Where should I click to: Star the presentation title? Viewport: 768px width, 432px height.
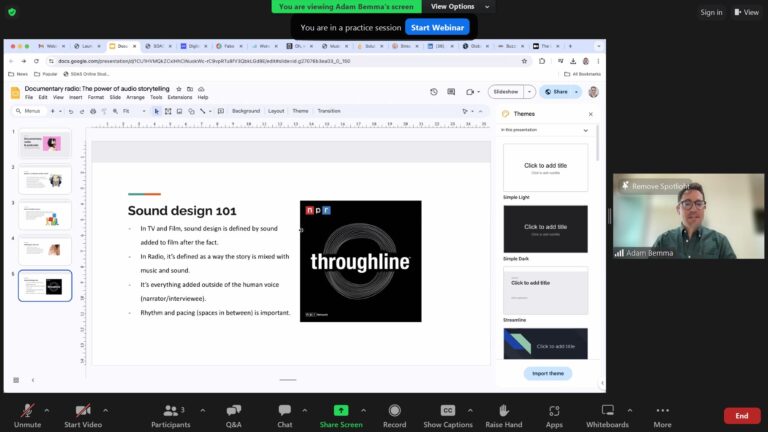pos(179,89)
